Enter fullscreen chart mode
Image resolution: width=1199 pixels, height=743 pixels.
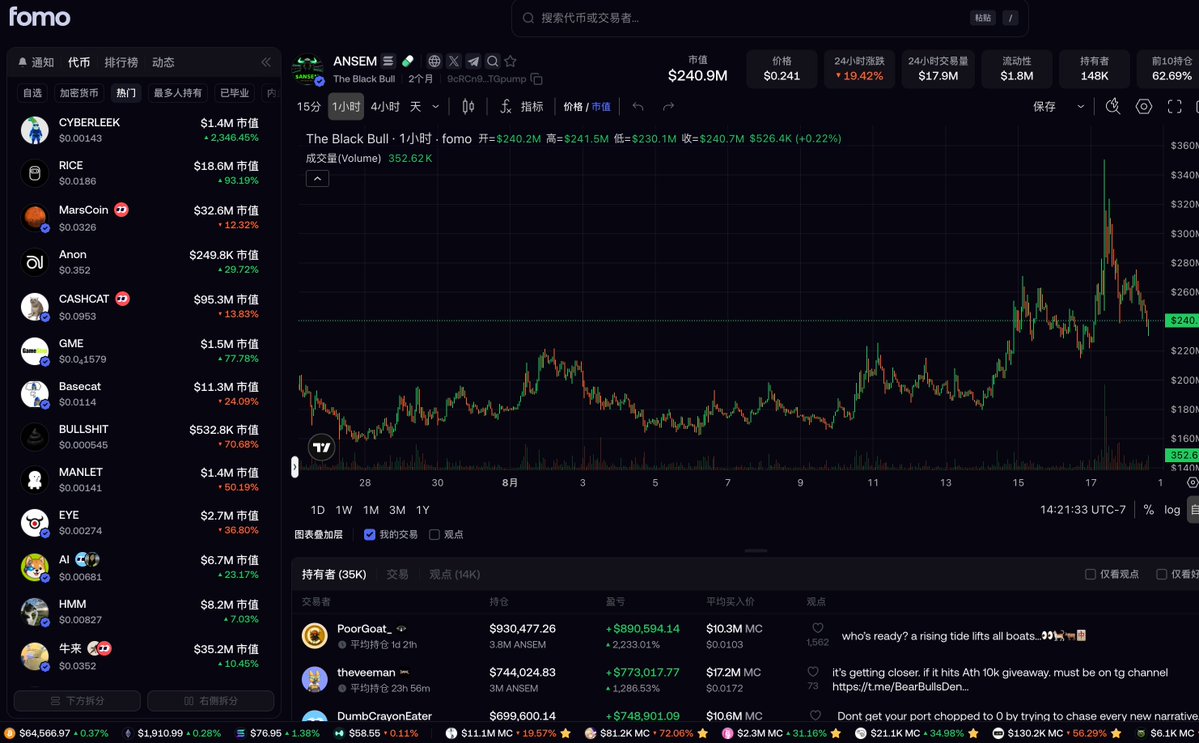tap(1175, 107)
